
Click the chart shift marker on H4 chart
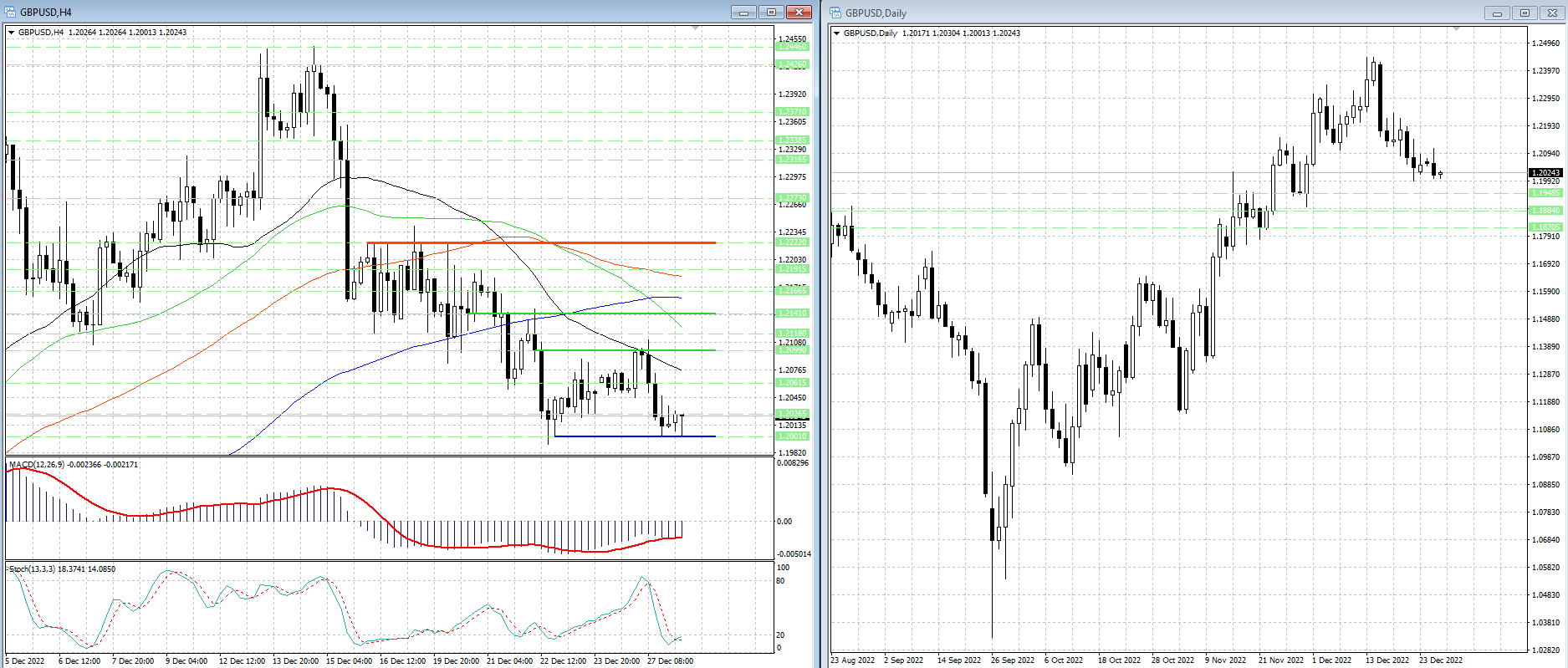click(x=696, y=28)
